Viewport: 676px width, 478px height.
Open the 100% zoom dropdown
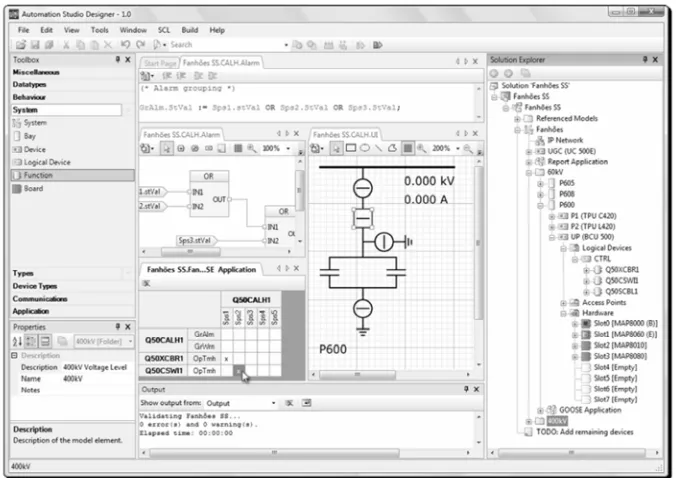tap(288, 149)
